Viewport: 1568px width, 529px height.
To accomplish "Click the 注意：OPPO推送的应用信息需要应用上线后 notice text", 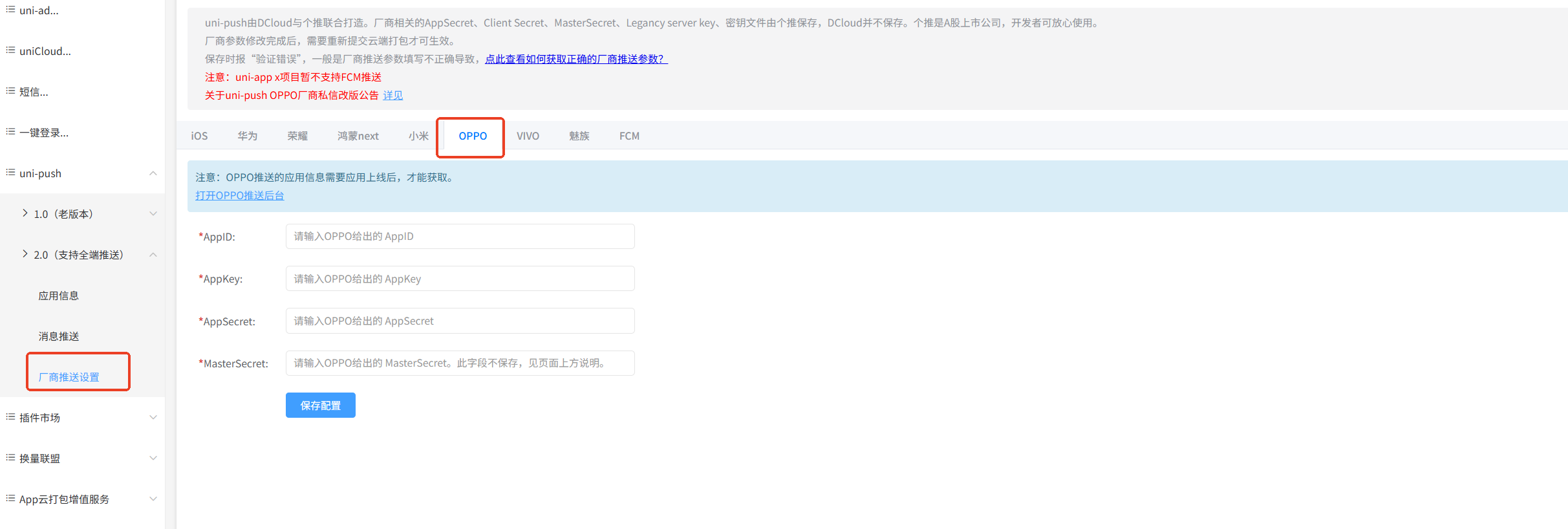I will (x=325, y=177).
